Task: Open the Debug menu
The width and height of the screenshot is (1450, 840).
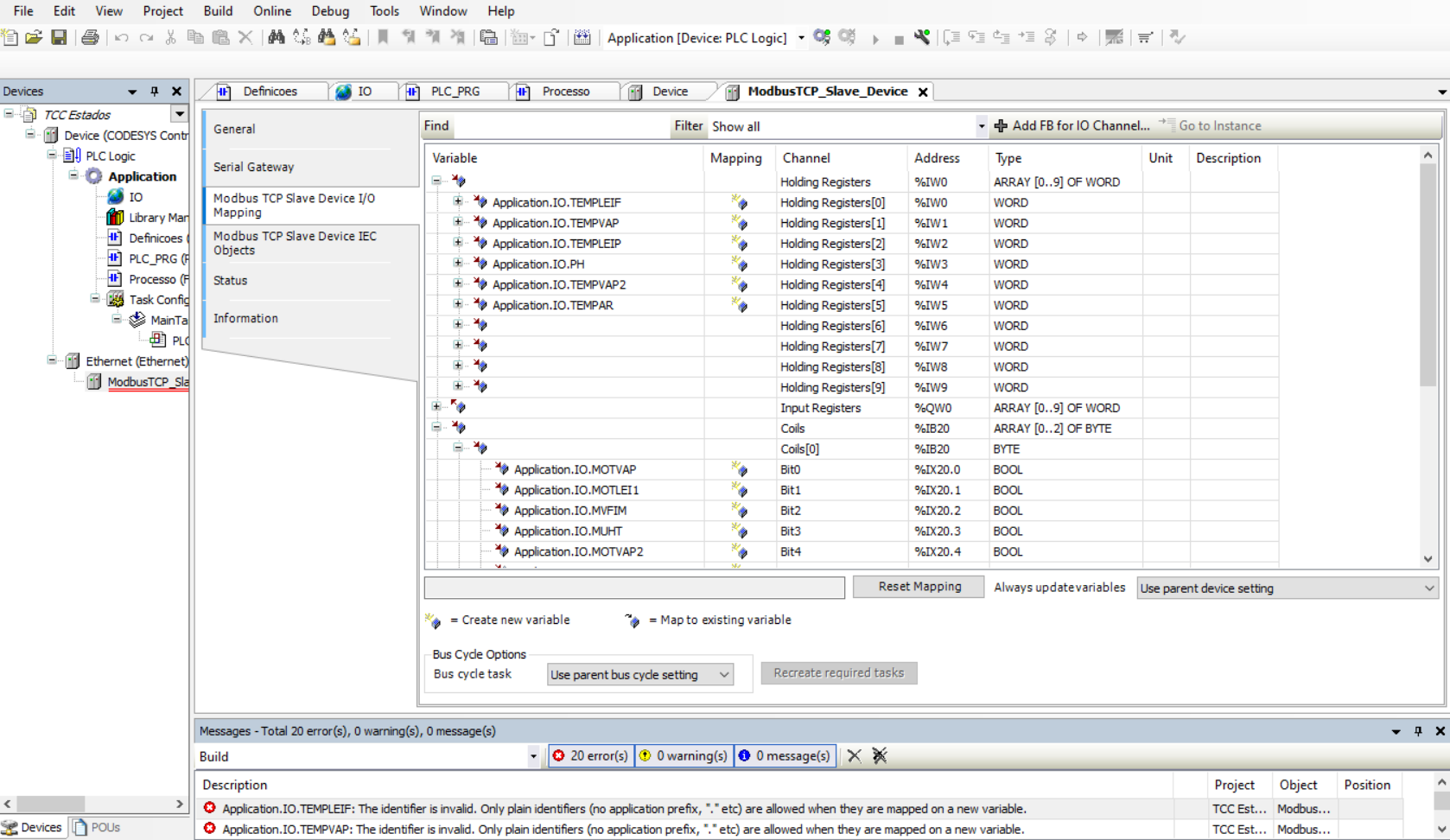Action: pos(330,11)
